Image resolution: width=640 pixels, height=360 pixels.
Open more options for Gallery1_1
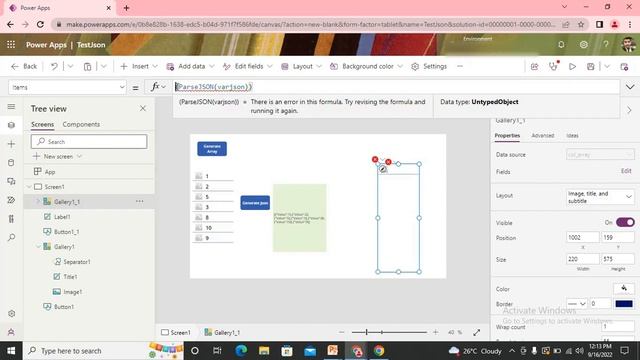(x=140, y=201)
